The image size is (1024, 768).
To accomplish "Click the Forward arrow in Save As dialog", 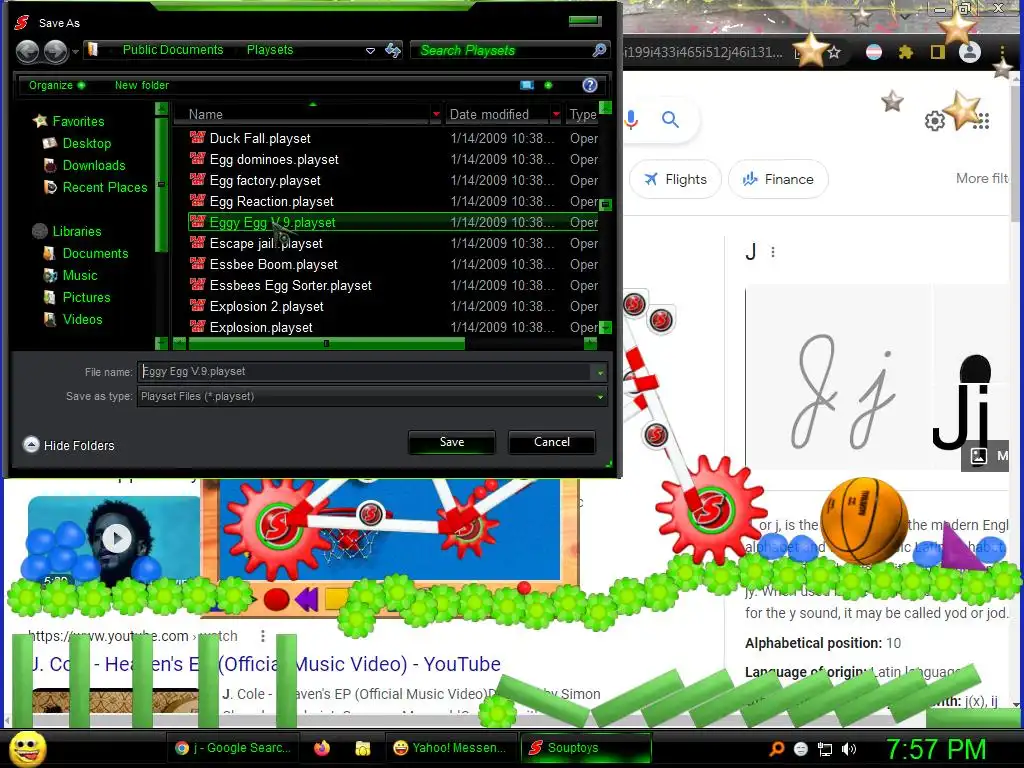I will [x=56, y=51].
